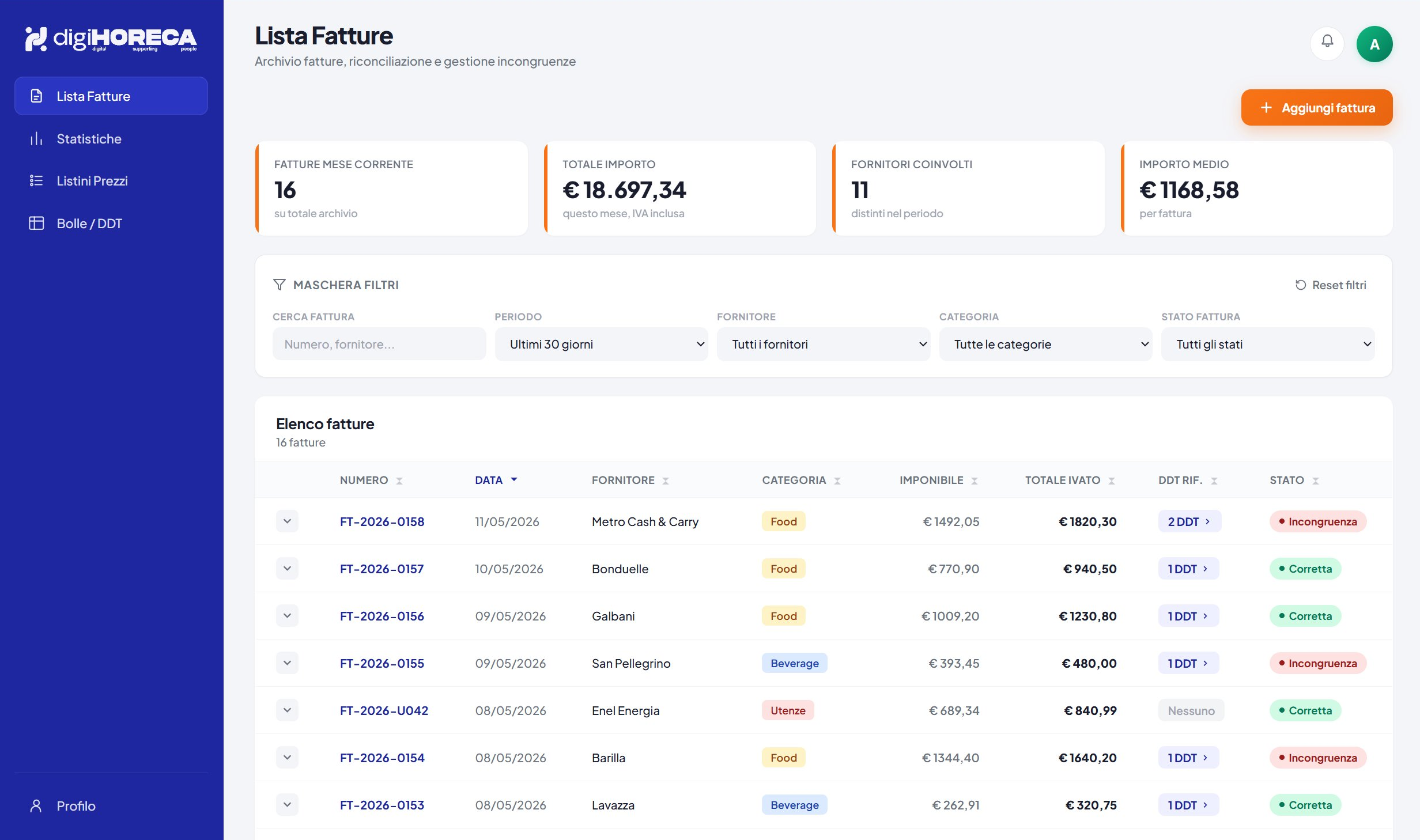Click the Bolle / DDT table icon

pyautogui.click(x=36, y=224)
